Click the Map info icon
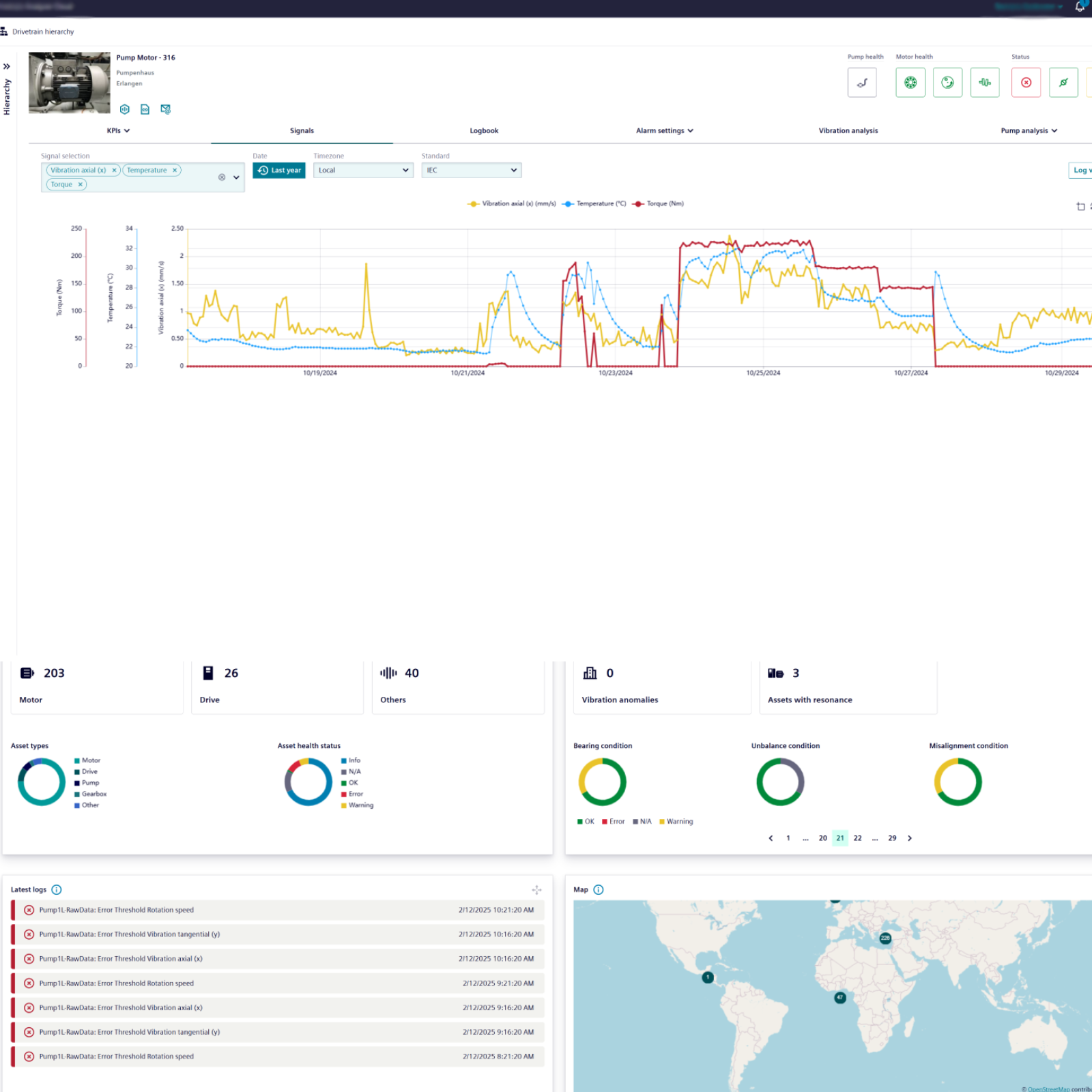The height and width of the screenshot is (1092, 1092). [x=599, y=890]
